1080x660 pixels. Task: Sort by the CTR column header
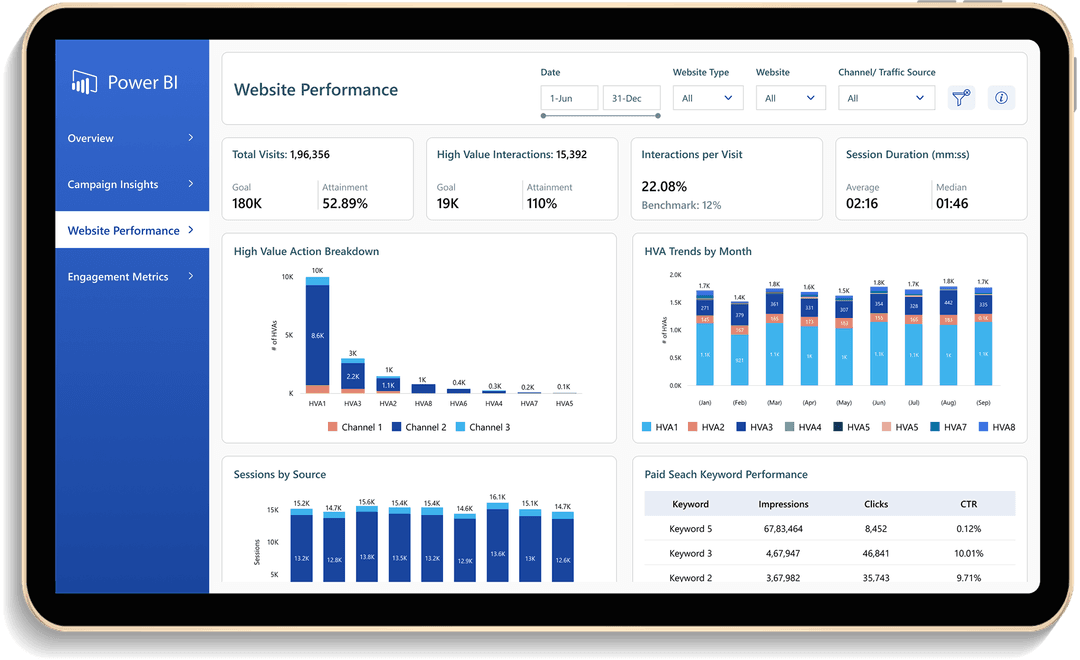pos(968,504)
